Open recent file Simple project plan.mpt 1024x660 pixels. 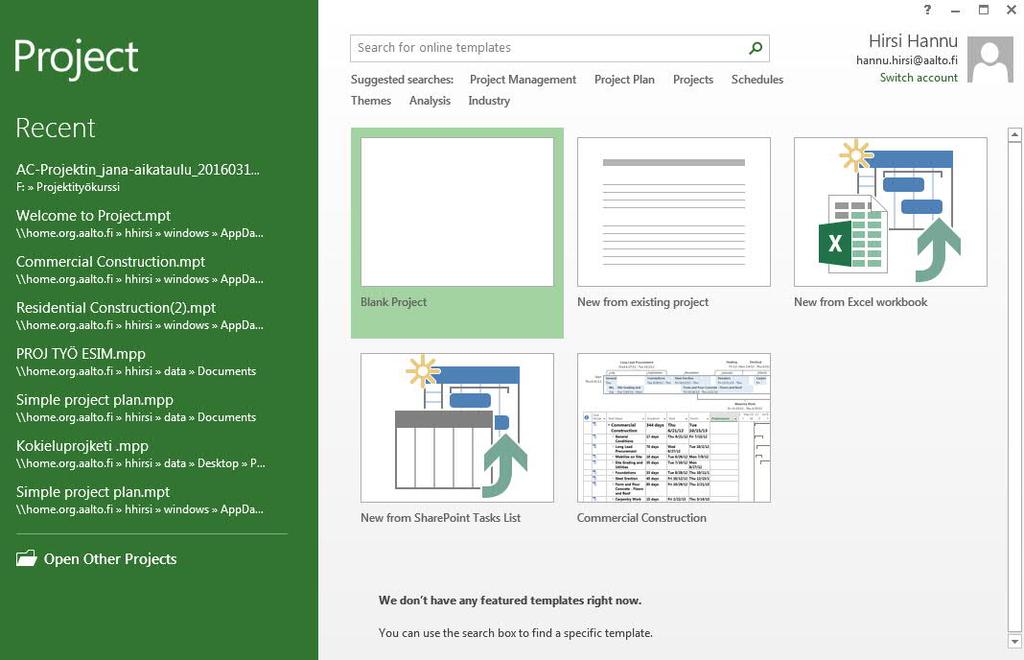coord(140,499)
